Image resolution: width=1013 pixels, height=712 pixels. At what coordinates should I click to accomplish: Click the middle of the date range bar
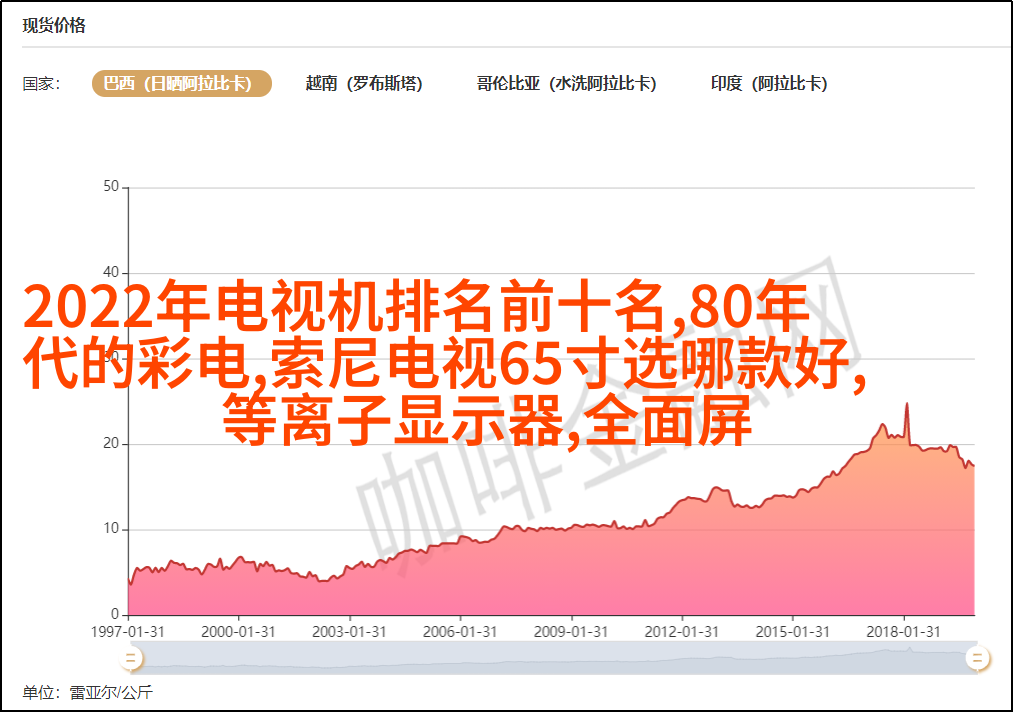[554, 658]
